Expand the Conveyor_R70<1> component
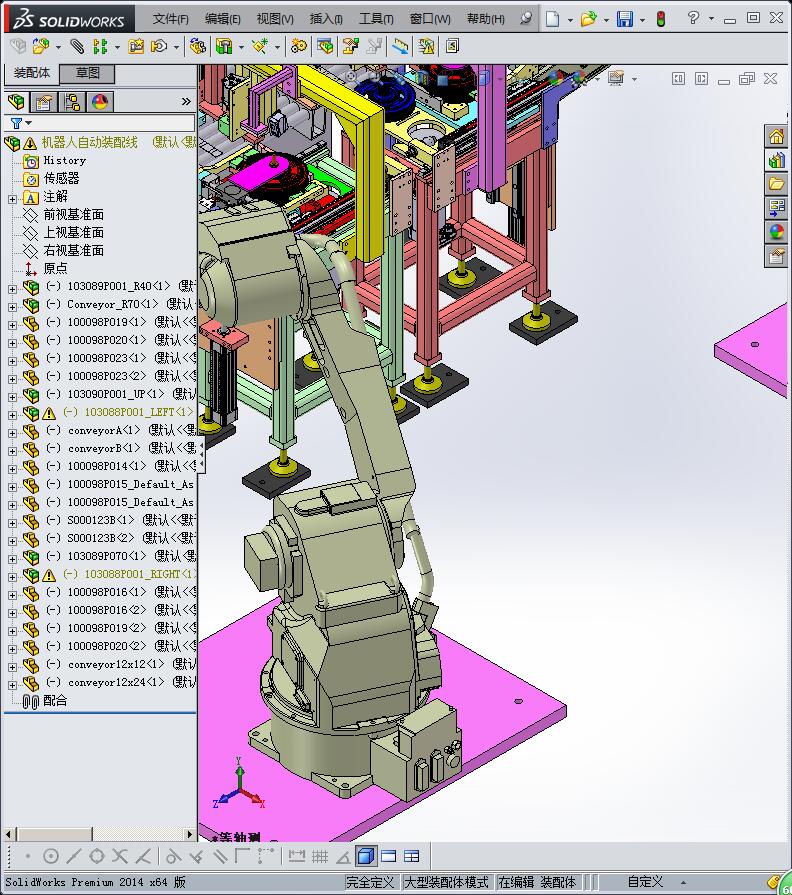Viewport: 792px width, 895px height. (13, 307)
